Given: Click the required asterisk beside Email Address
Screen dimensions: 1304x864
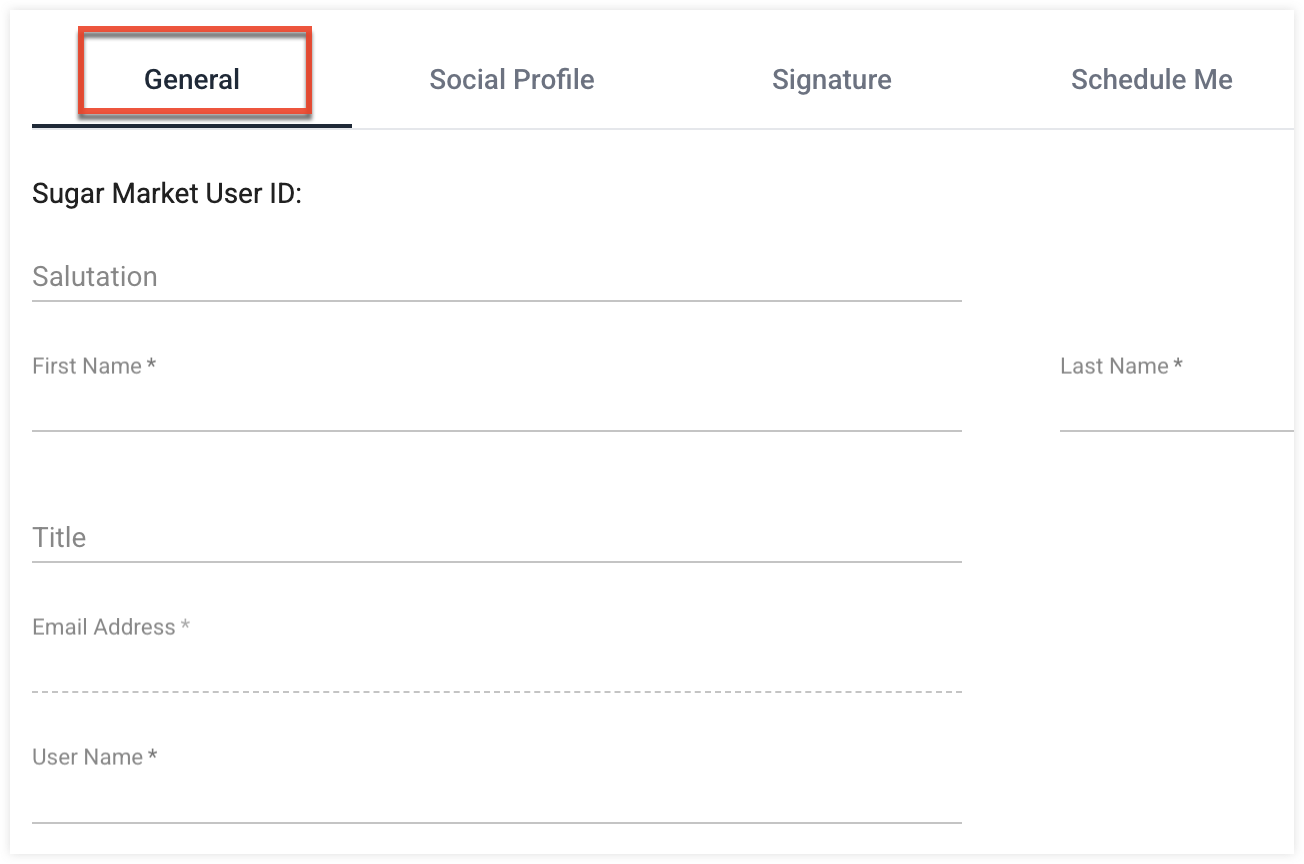Looking at the screenshot, I should [x=185, y=625].
